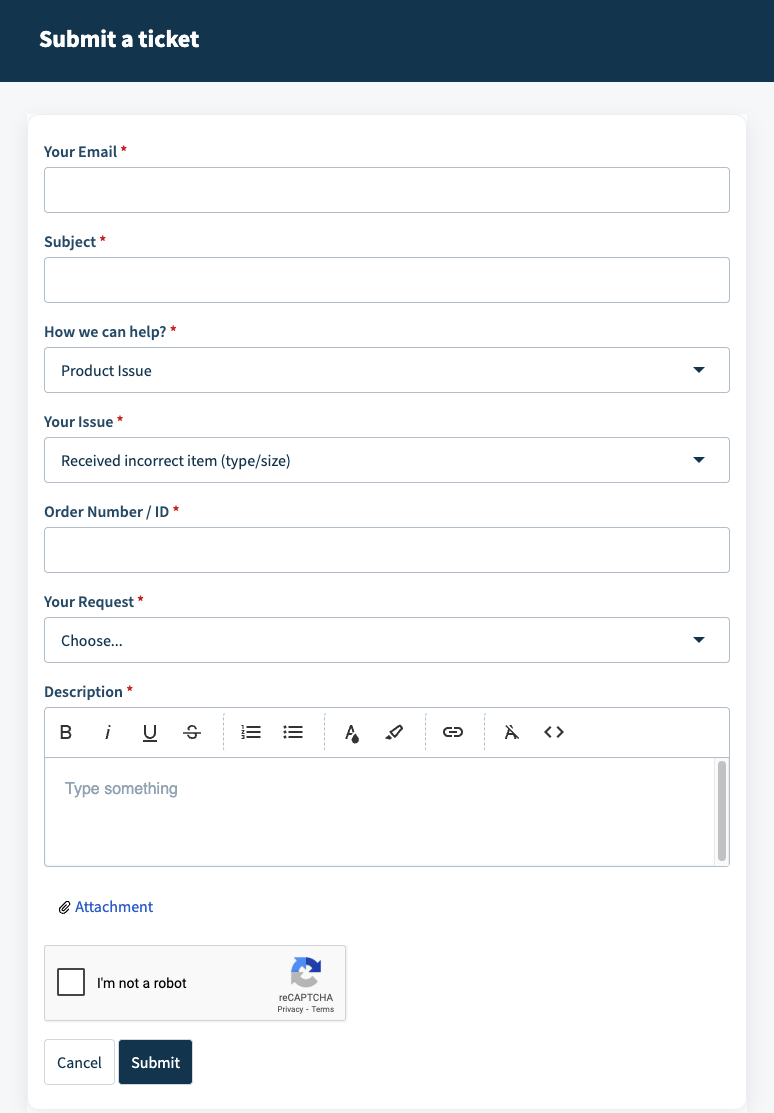Click the Order Number / ID label
Viewport: 774px width, 1113px height.
(107, 512)
